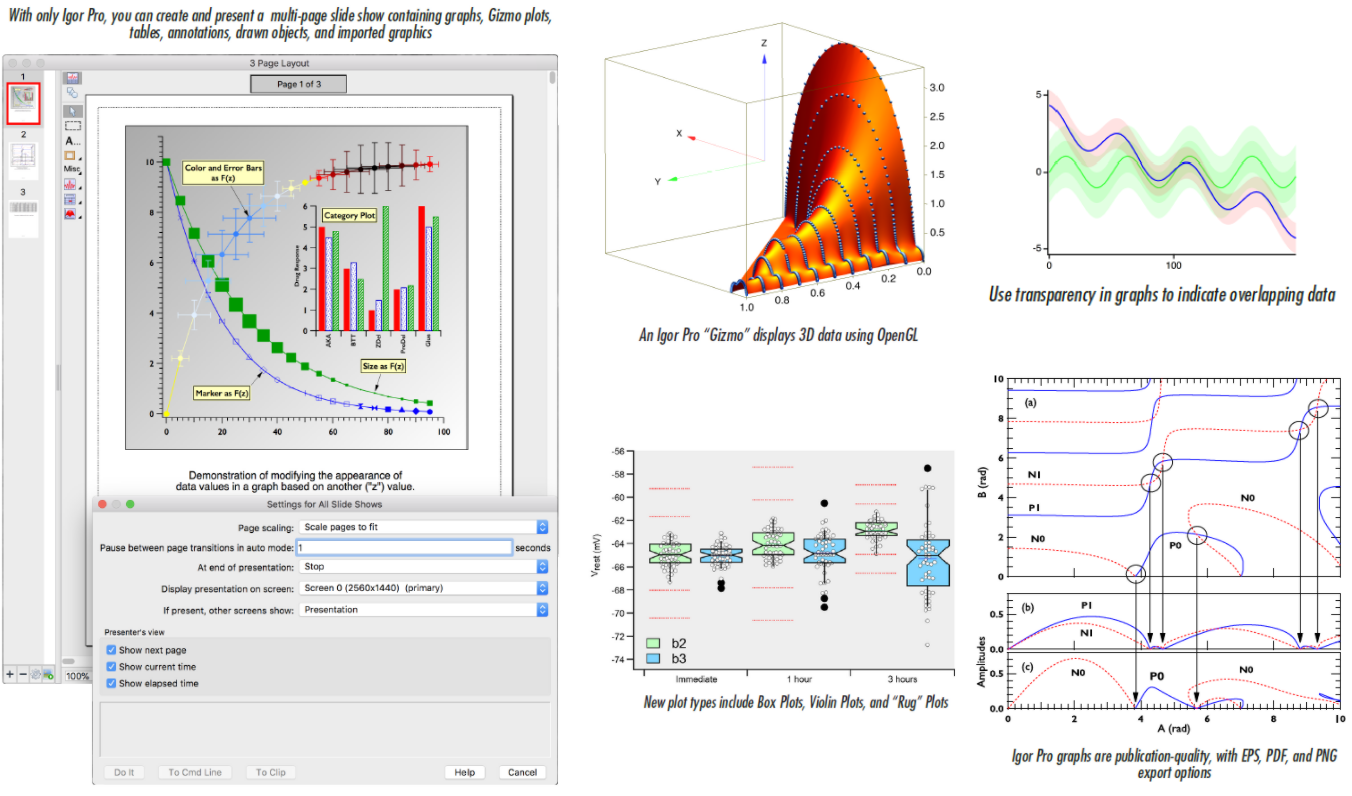The height and width of the screenshot is (796, 1352).
Task: Click the frame tool icon
Action: click(71, 155)
